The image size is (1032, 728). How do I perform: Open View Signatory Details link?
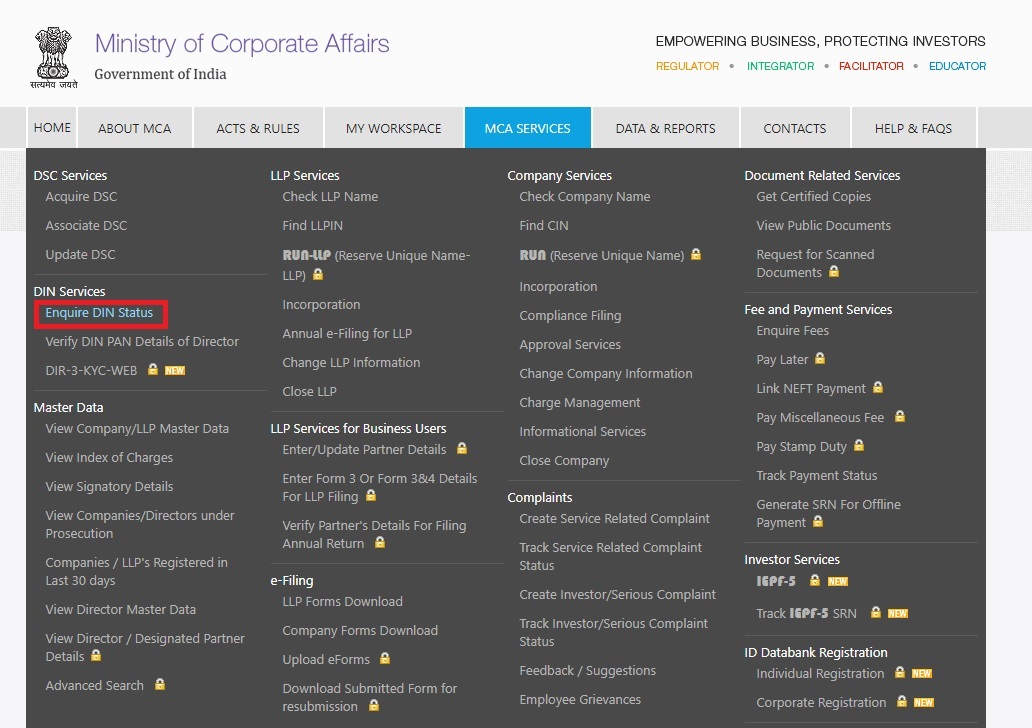point(109,486)
